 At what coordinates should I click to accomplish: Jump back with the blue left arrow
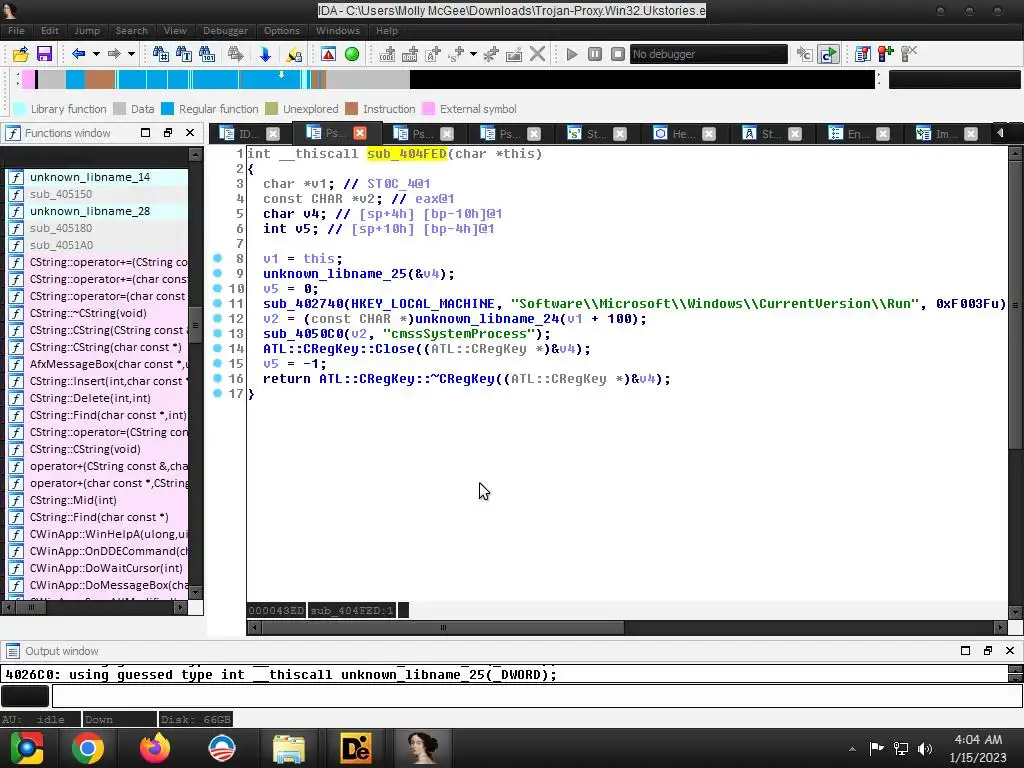pyautogui.click(x=78, y=54)
